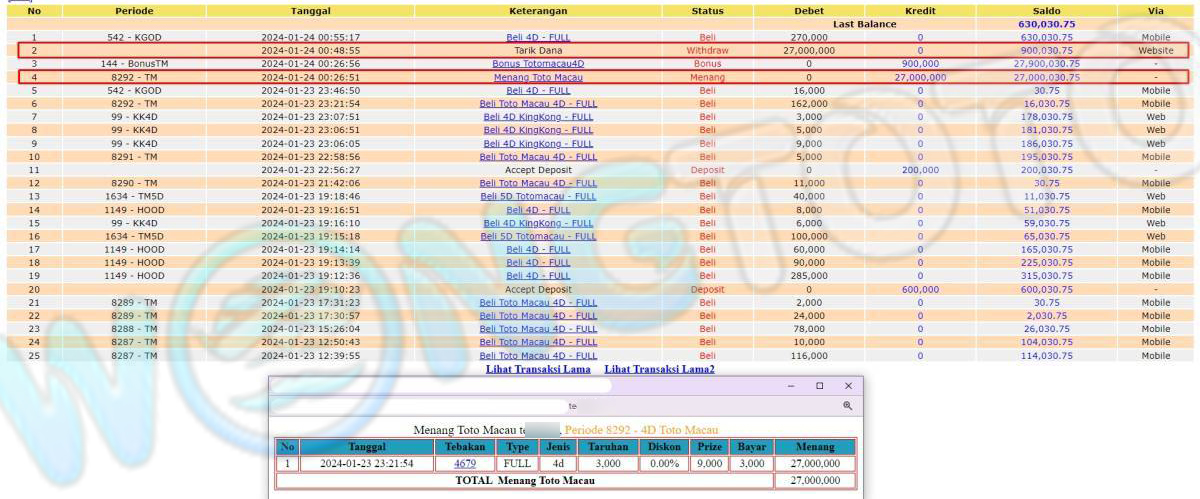Image resolution: width=1200 pixels, height=499 pixels.
Task: Click the Saldo column header
Action: click(x=1046, y=11)
